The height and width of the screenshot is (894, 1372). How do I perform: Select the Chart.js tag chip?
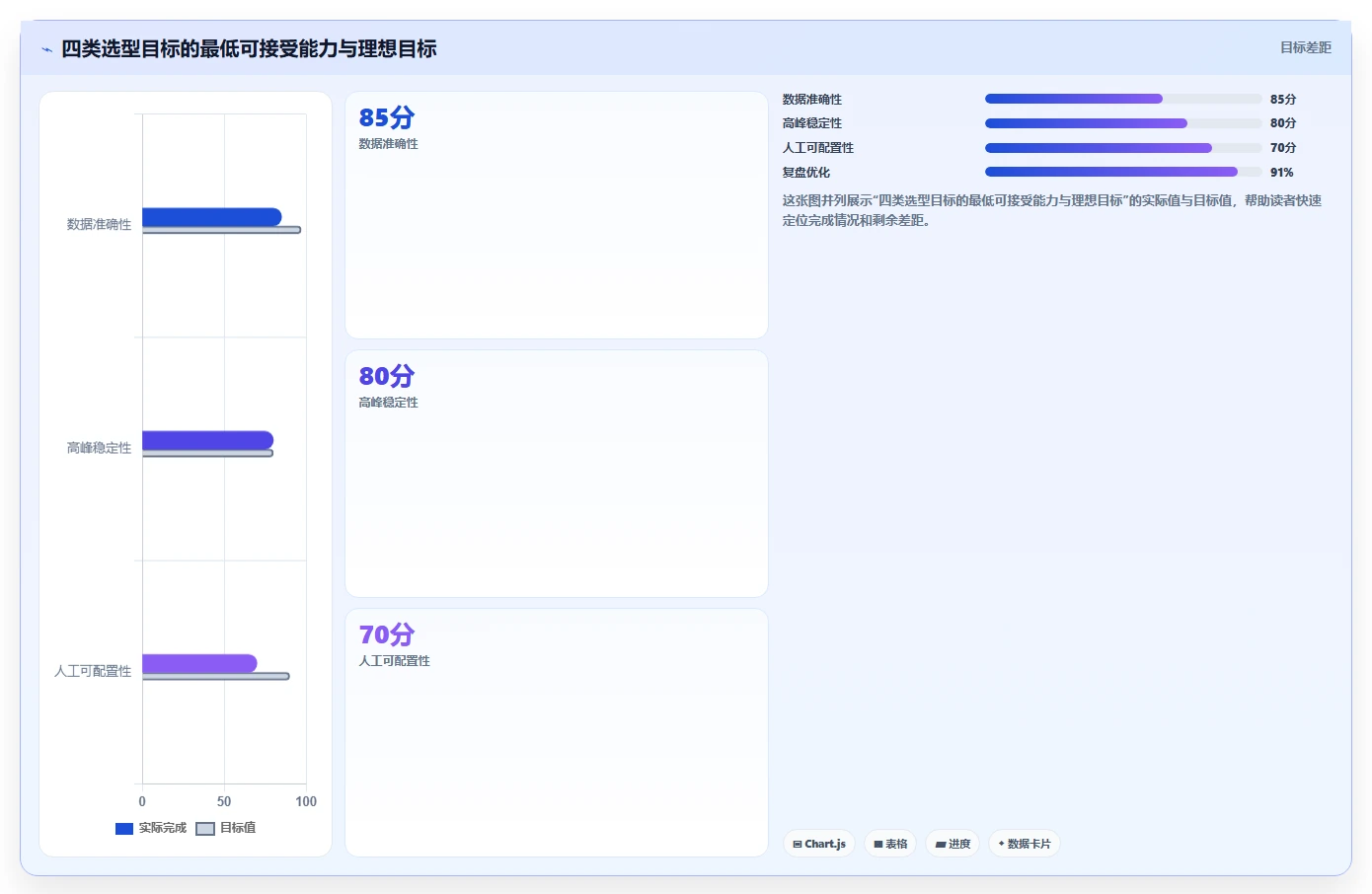pos(819,844)
